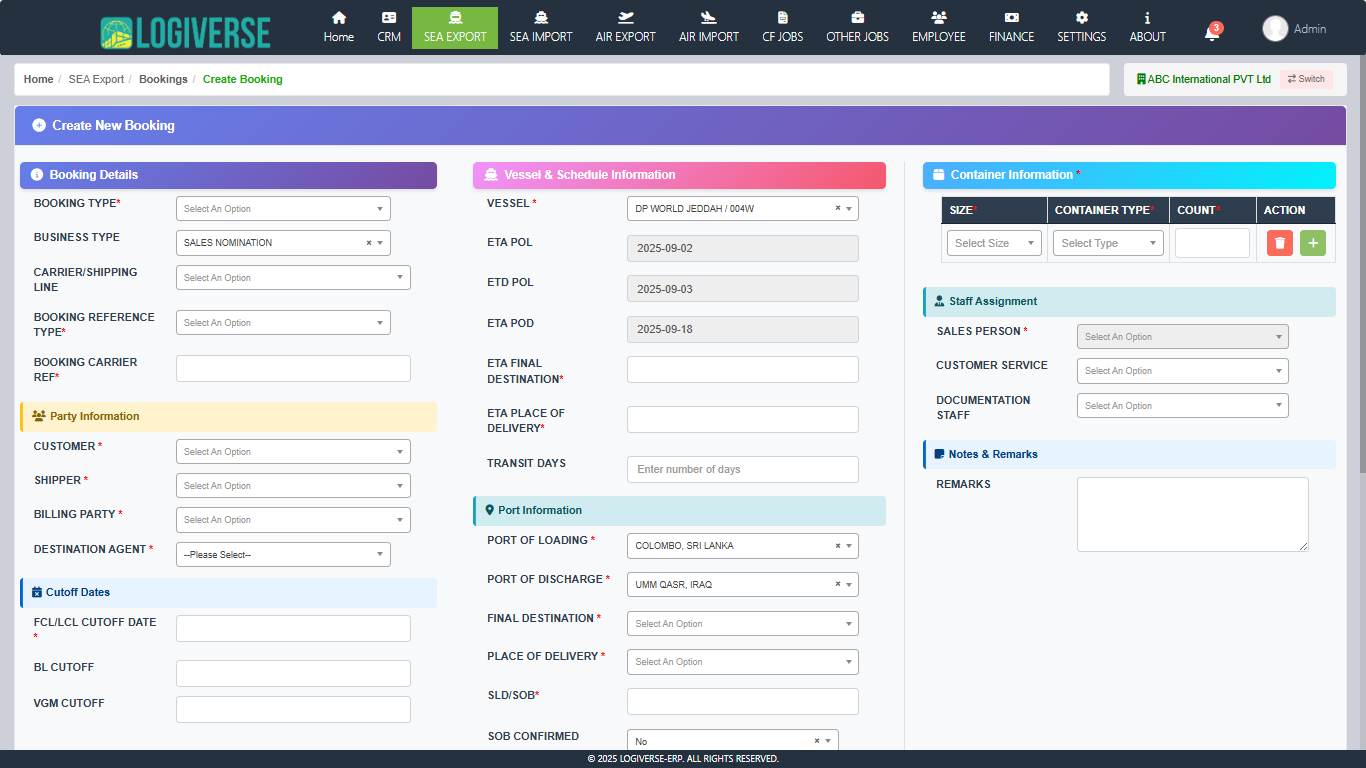Expand the Customer dropdown
The image size is (1366, 768).
293,452
